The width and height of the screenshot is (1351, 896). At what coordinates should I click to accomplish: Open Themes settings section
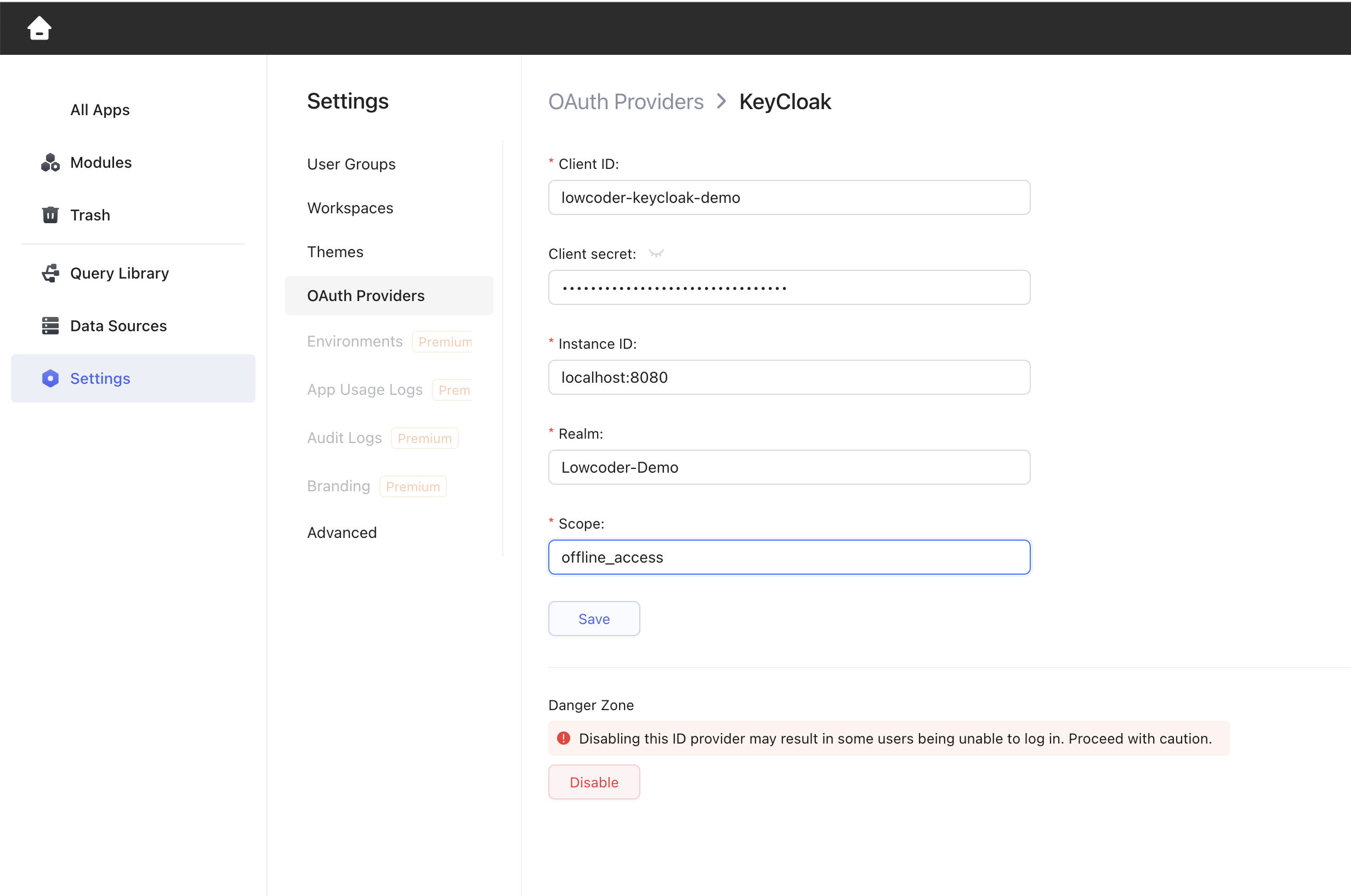click(x=336, y=252)
